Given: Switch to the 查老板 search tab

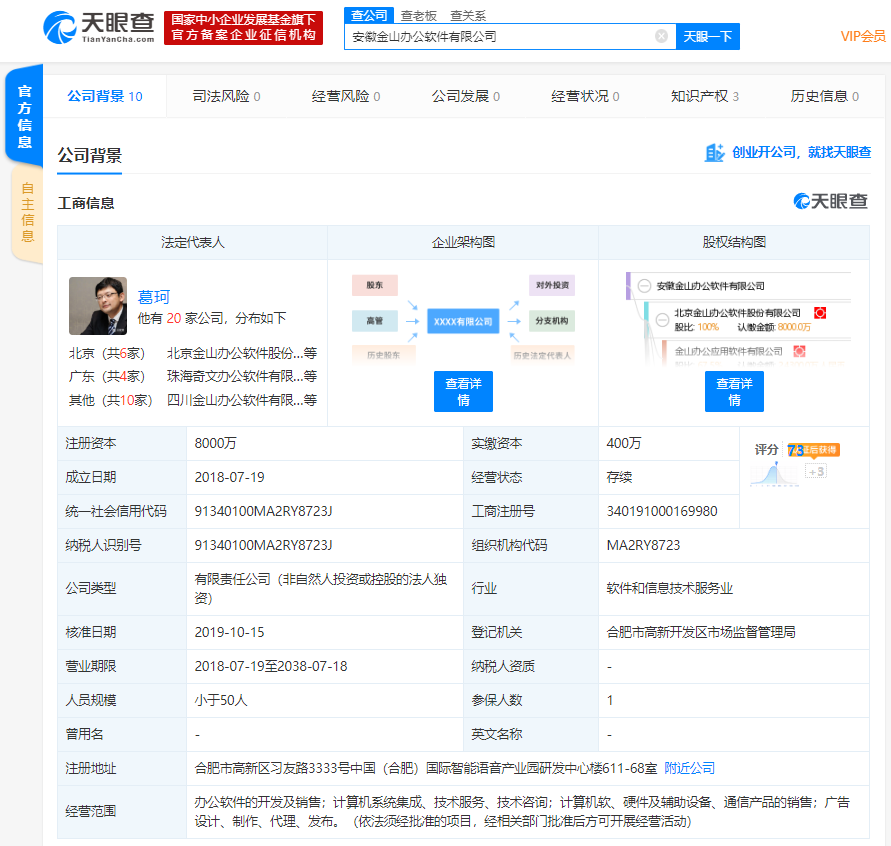Looking at the screenshot, I should [419, 16].
